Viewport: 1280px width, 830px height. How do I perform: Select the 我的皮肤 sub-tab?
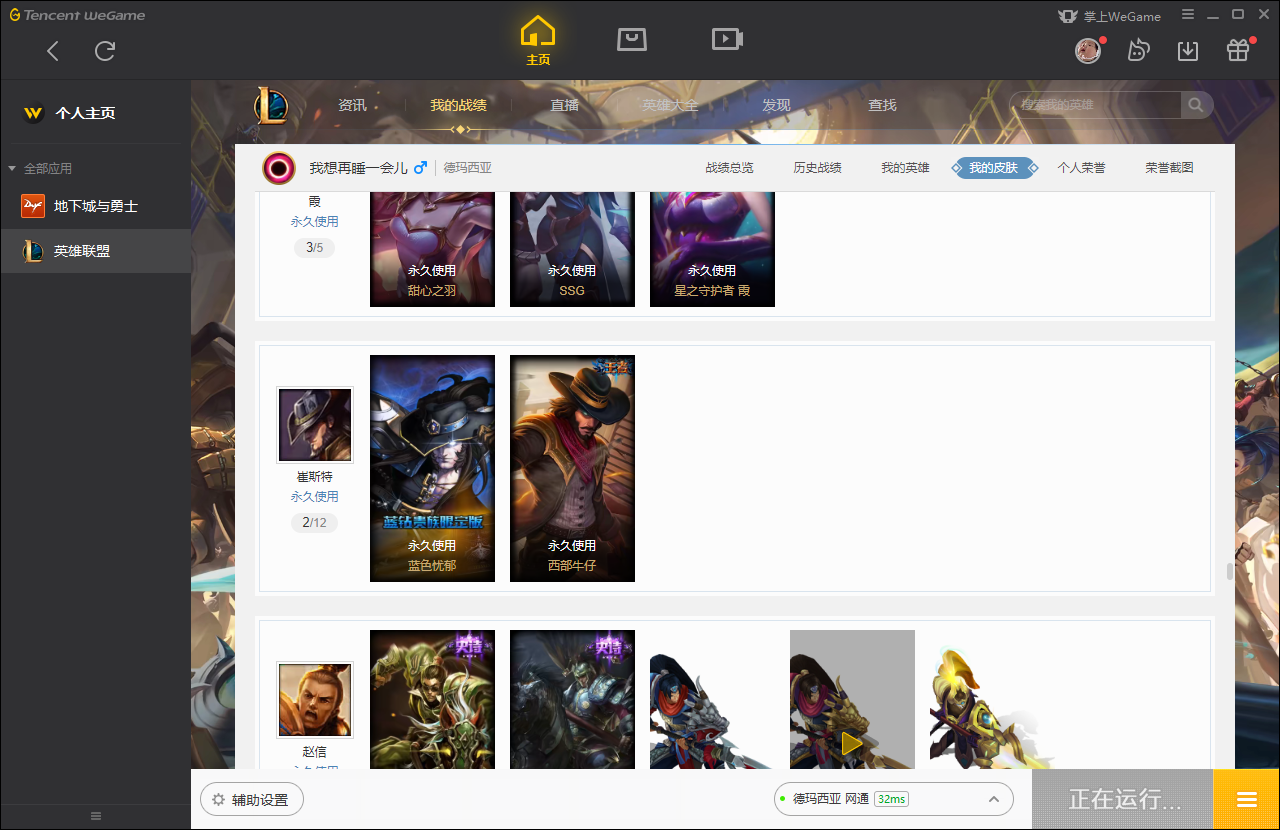click(993, 168)
